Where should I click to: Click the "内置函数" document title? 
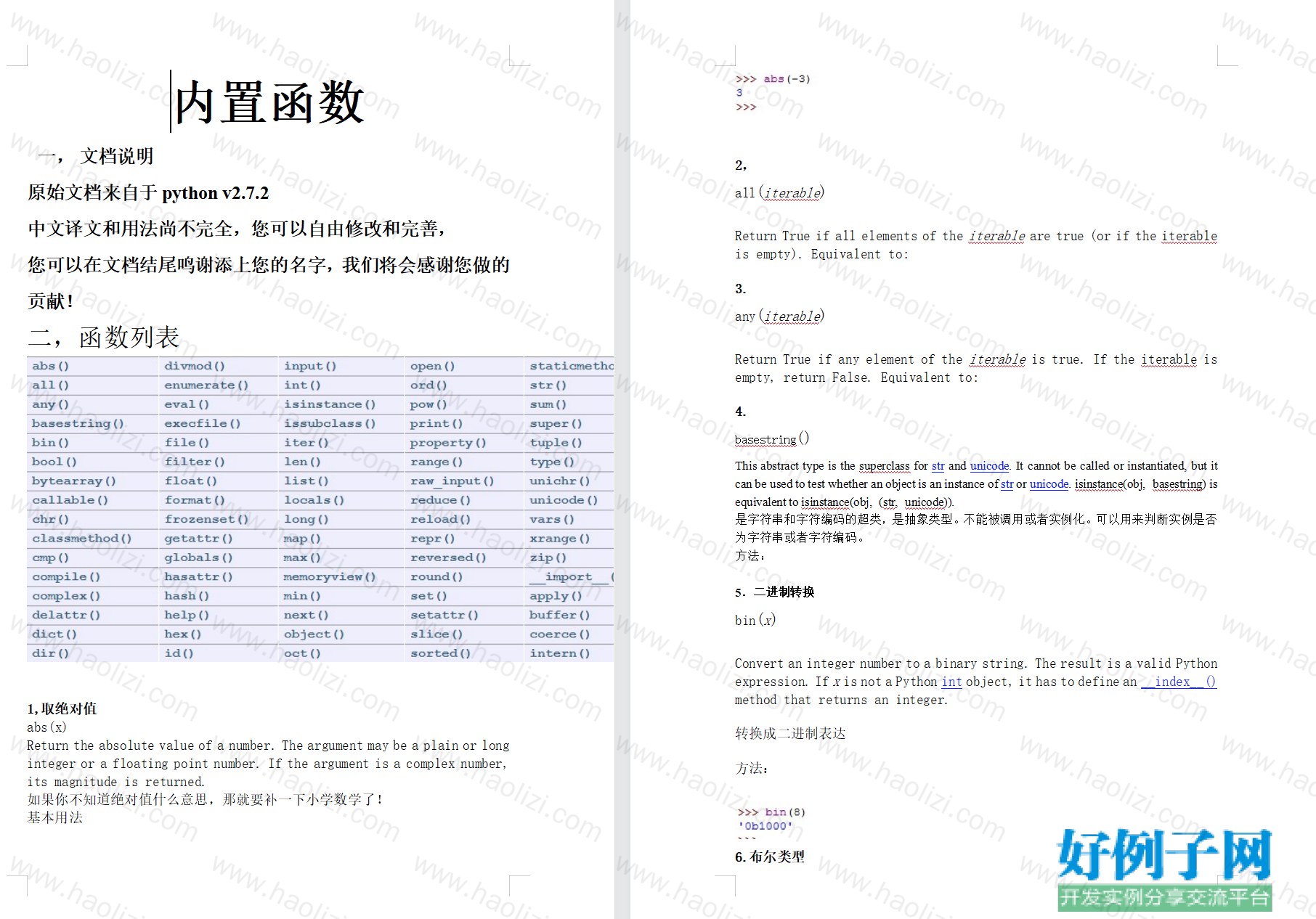tap(269, 102)
